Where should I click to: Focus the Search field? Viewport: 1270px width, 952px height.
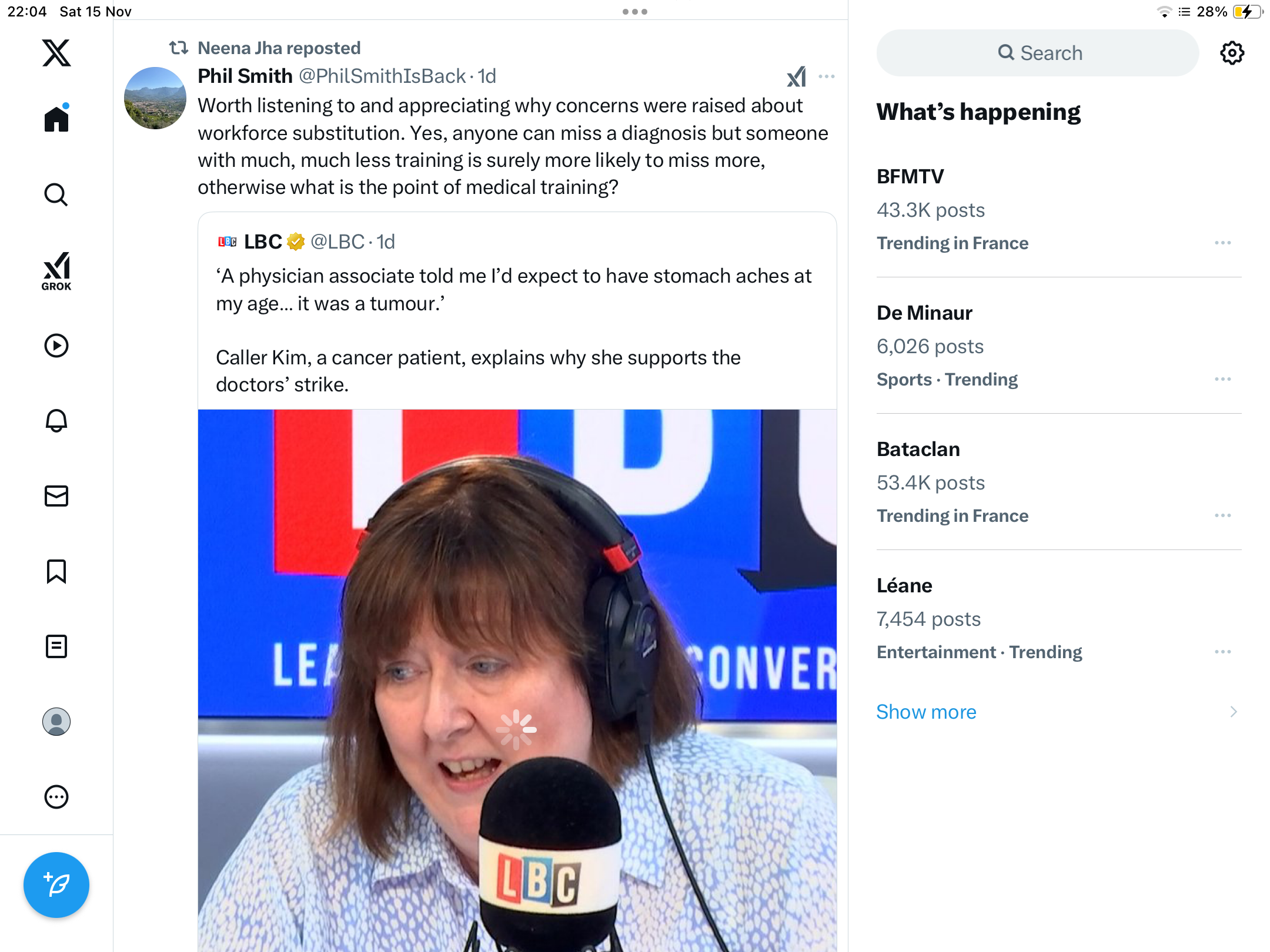1038,53
